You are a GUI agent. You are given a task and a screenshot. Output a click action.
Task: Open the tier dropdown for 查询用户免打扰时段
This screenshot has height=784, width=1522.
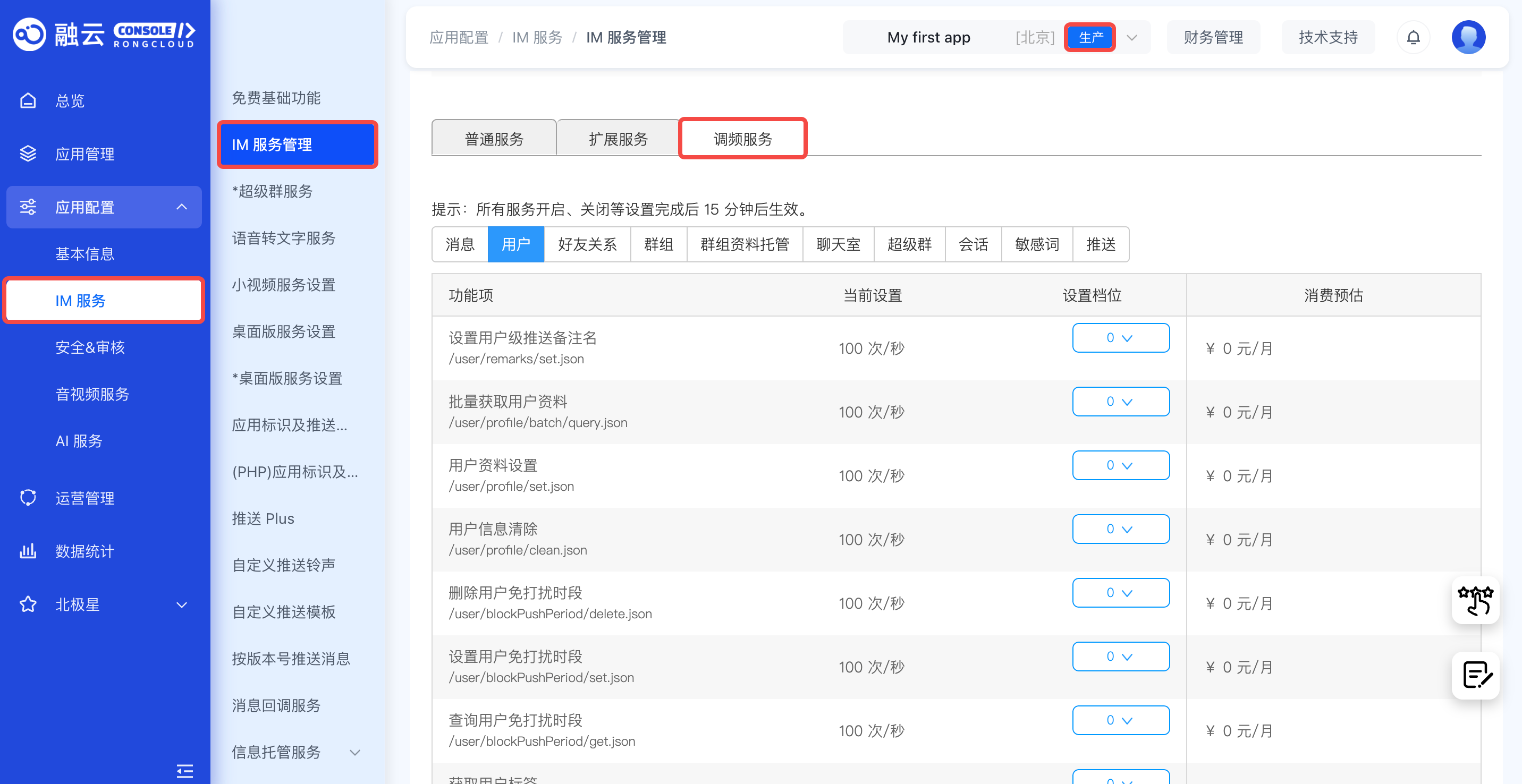point(1120,720)
